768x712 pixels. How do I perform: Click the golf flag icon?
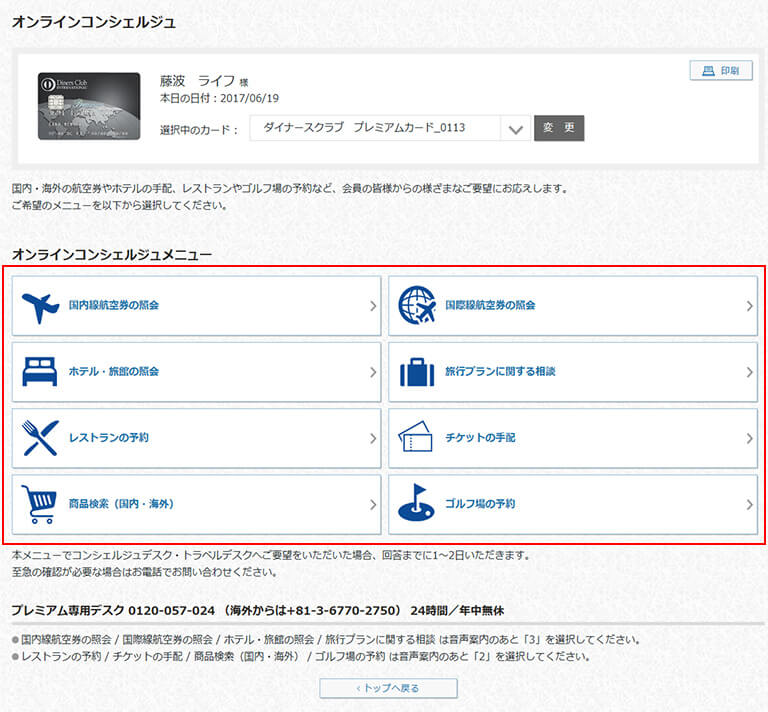pyautogui.click(x=417, y=504)
